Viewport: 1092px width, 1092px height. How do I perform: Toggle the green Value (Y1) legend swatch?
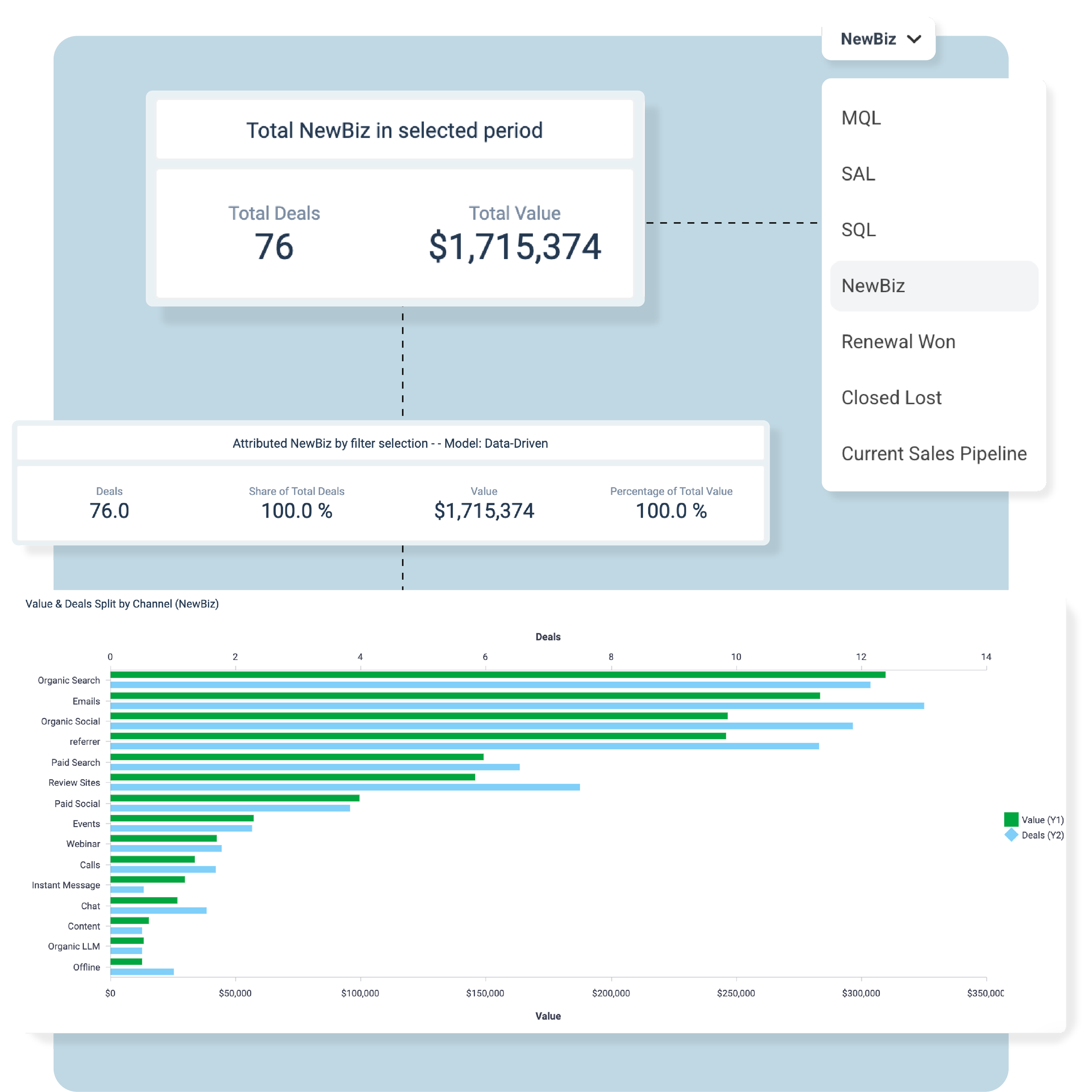pos(1011,819)
